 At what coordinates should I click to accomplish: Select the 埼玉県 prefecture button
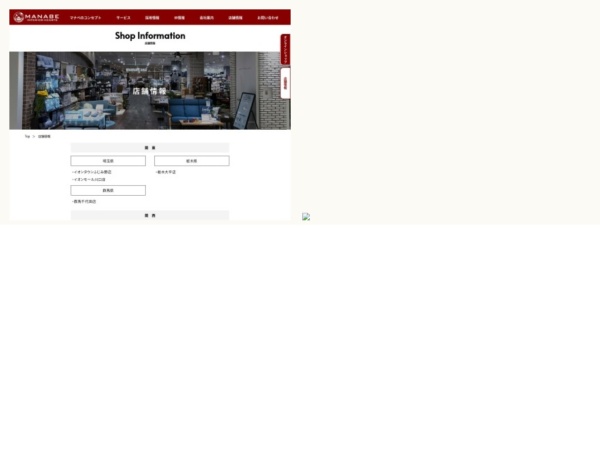(x=108, y=161)
